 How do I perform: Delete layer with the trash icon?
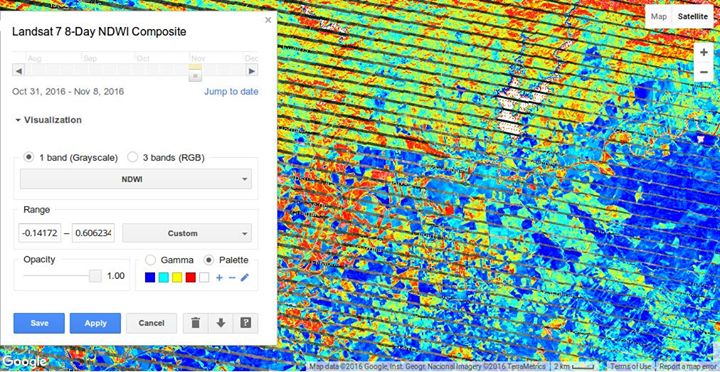tap(196, 323)
